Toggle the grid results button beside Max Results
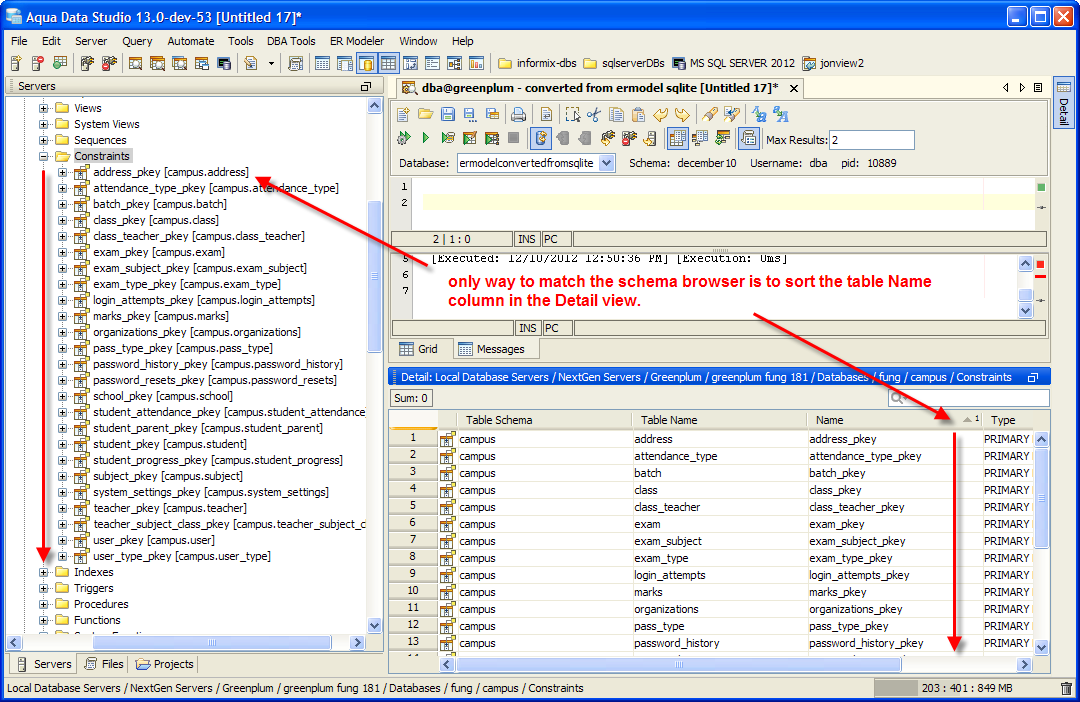1080x702 pixels. click(678, 138)
